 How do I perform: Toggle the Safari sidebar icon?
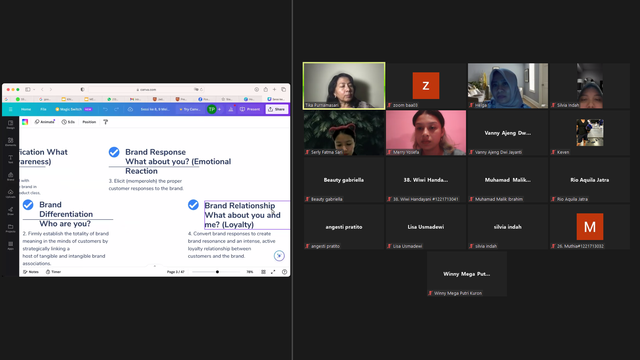(x=28, y=89)
